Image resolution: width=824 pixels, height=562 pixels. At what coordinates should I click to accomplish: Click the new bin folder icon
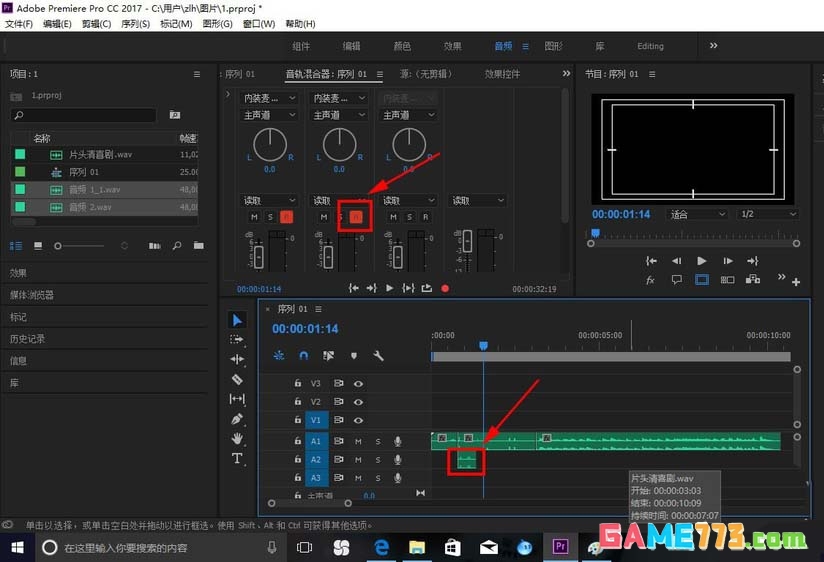pos(198,246)
